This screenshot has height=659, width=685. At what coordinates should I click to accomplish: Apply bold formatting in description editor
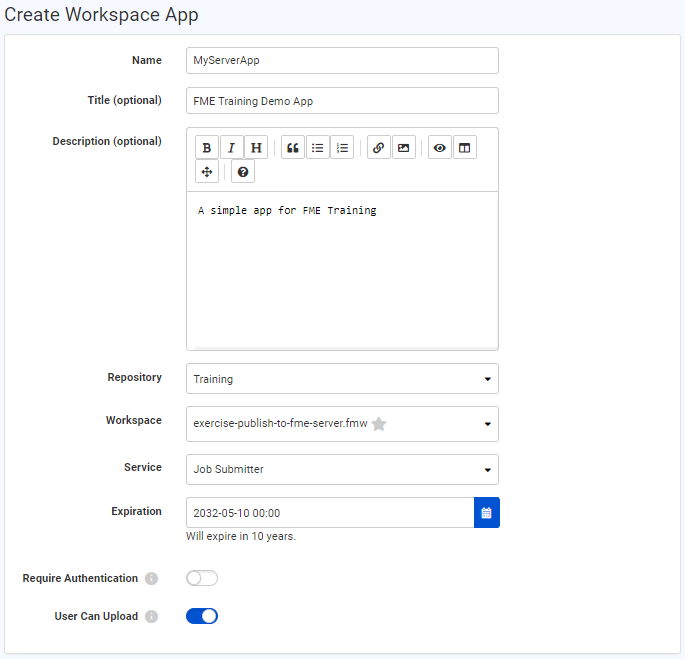[207, 148]
